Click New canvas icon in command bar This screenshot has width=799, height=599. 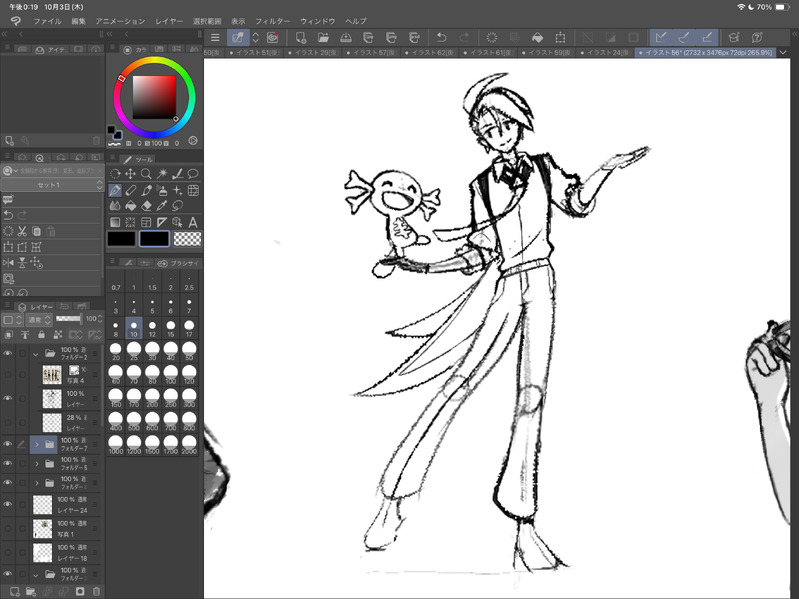301,38
